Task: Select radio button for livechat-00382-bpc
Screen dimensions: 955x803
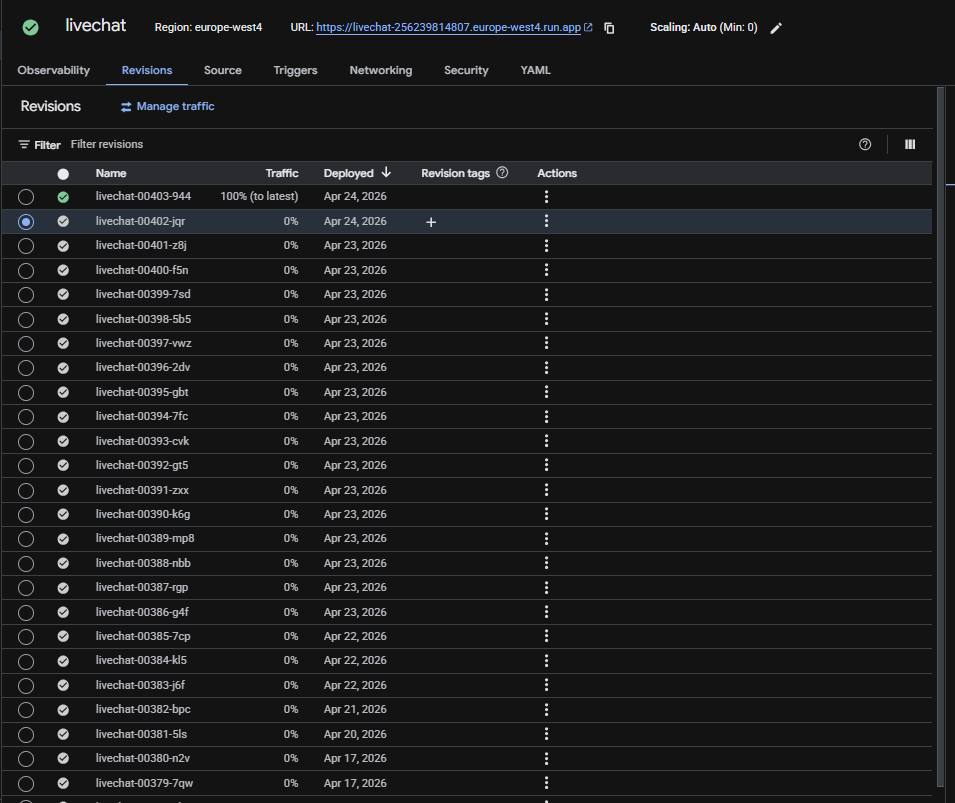Action: [26, 710]
